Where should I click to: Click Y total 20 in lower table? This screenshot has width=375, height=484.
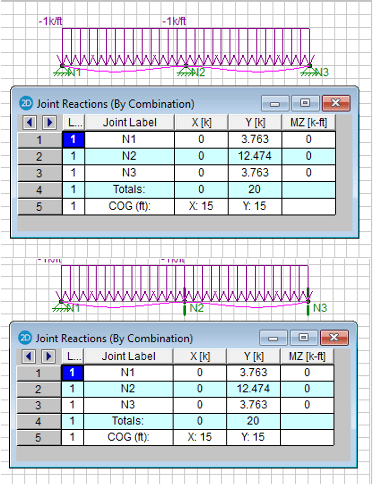pos(253,421)
